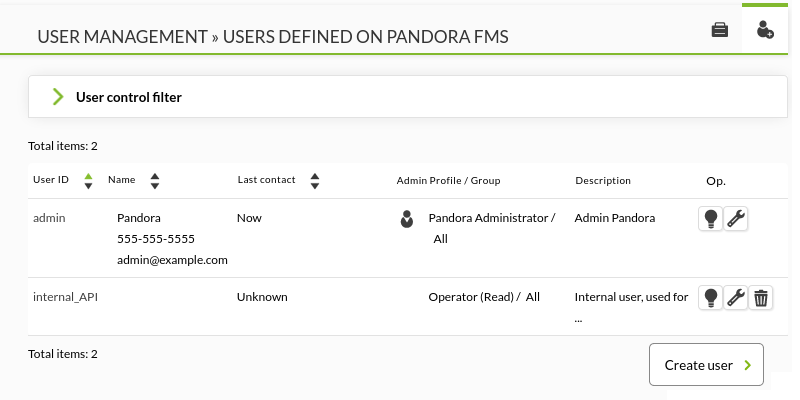Toggle internal_API user lightbulb icon
800x400 pixels.
pyautogui.click(x=710, y=297)
